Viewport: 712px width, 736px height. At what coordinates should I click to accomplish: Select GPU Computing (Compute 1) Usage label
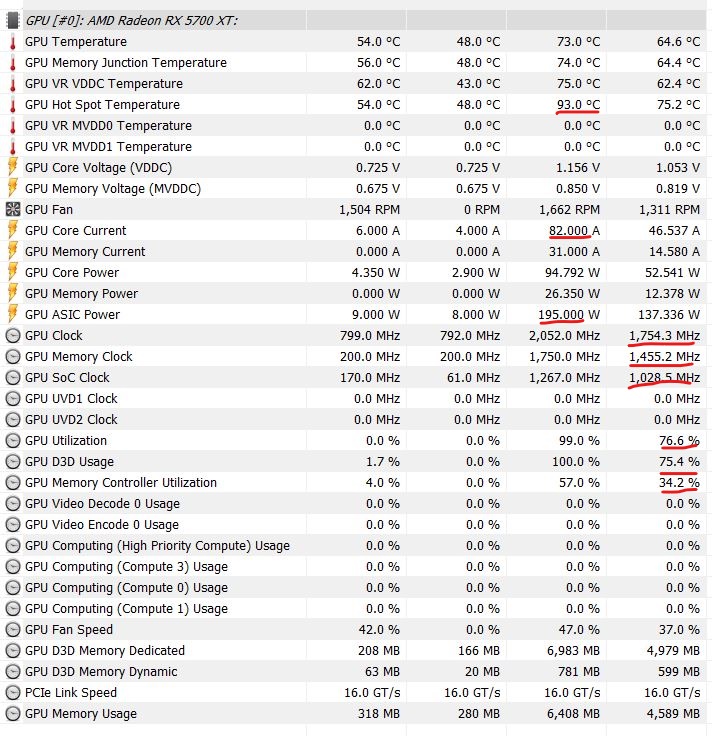(126, 608)
